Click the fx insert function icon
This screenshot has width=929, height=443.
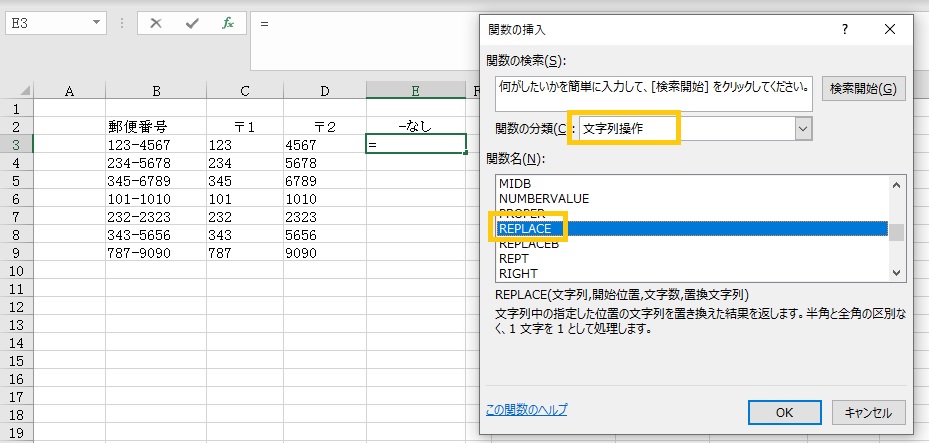(x=228, y=23)
